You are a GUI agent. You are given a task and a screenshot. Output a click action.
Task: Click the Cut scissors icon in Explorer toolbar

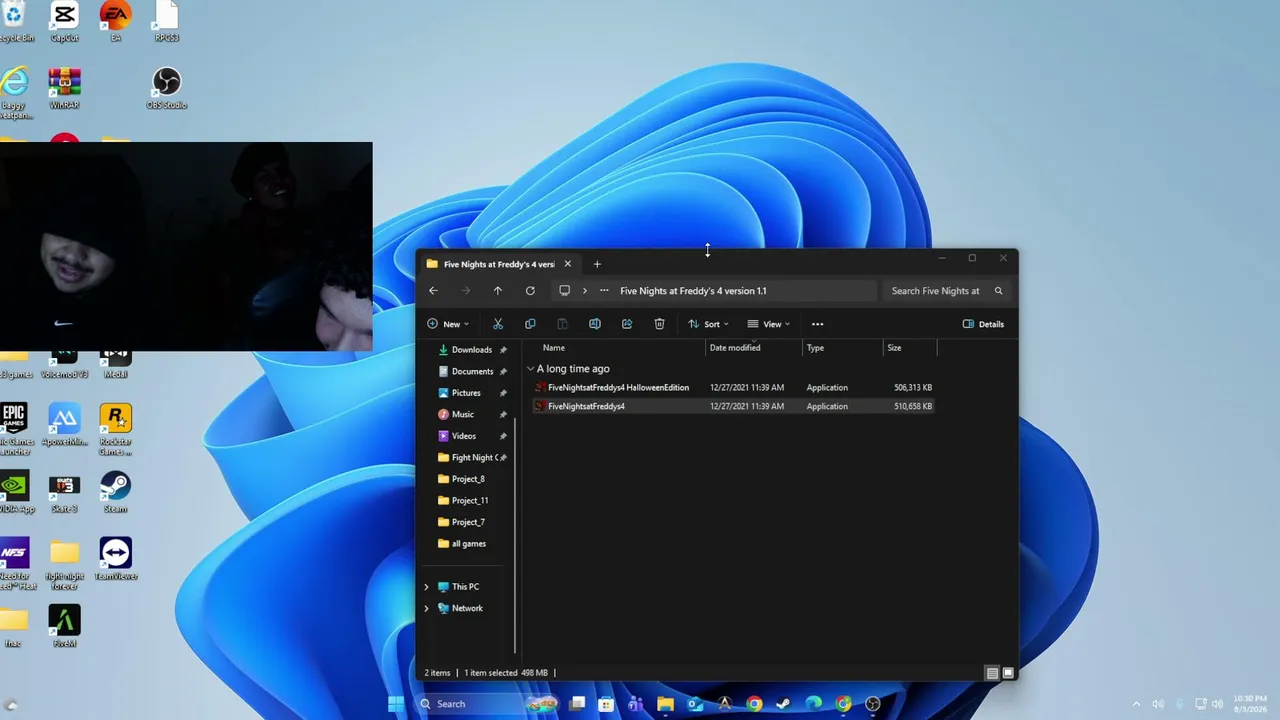(x=498, y=324)
